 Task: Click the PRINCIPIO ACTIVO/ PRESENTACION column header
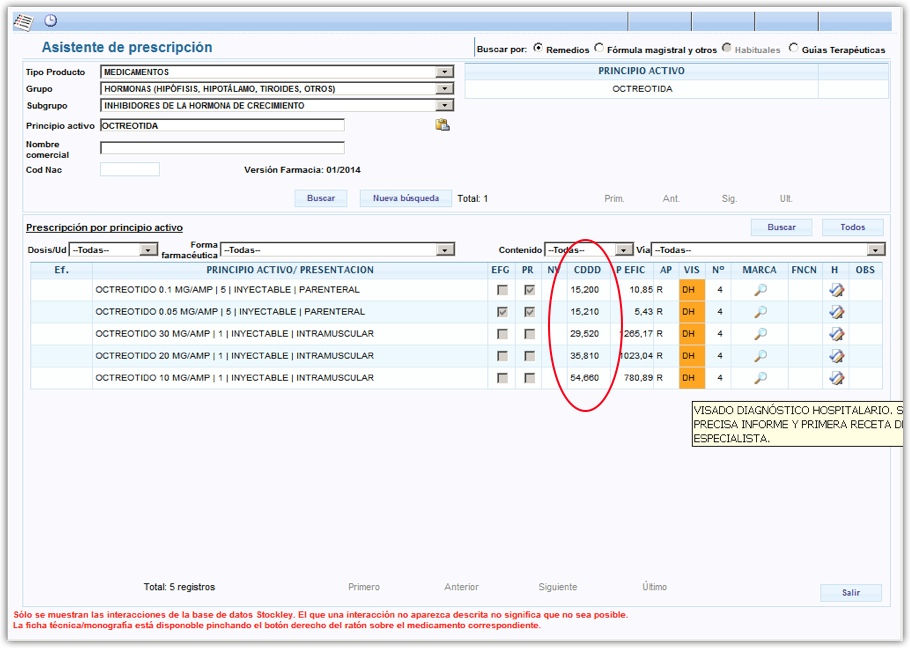(290, 270)
